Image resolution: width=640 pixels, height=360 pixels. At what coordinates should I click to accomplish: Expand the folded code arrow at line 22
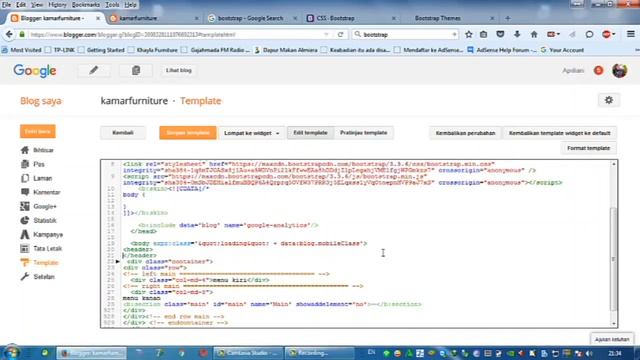point(118,261)
